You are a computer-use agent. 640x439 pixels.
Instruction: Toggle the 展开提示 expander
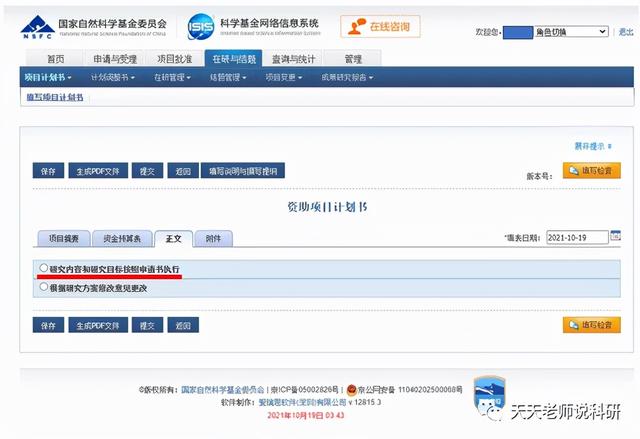(x=593, y=146)
